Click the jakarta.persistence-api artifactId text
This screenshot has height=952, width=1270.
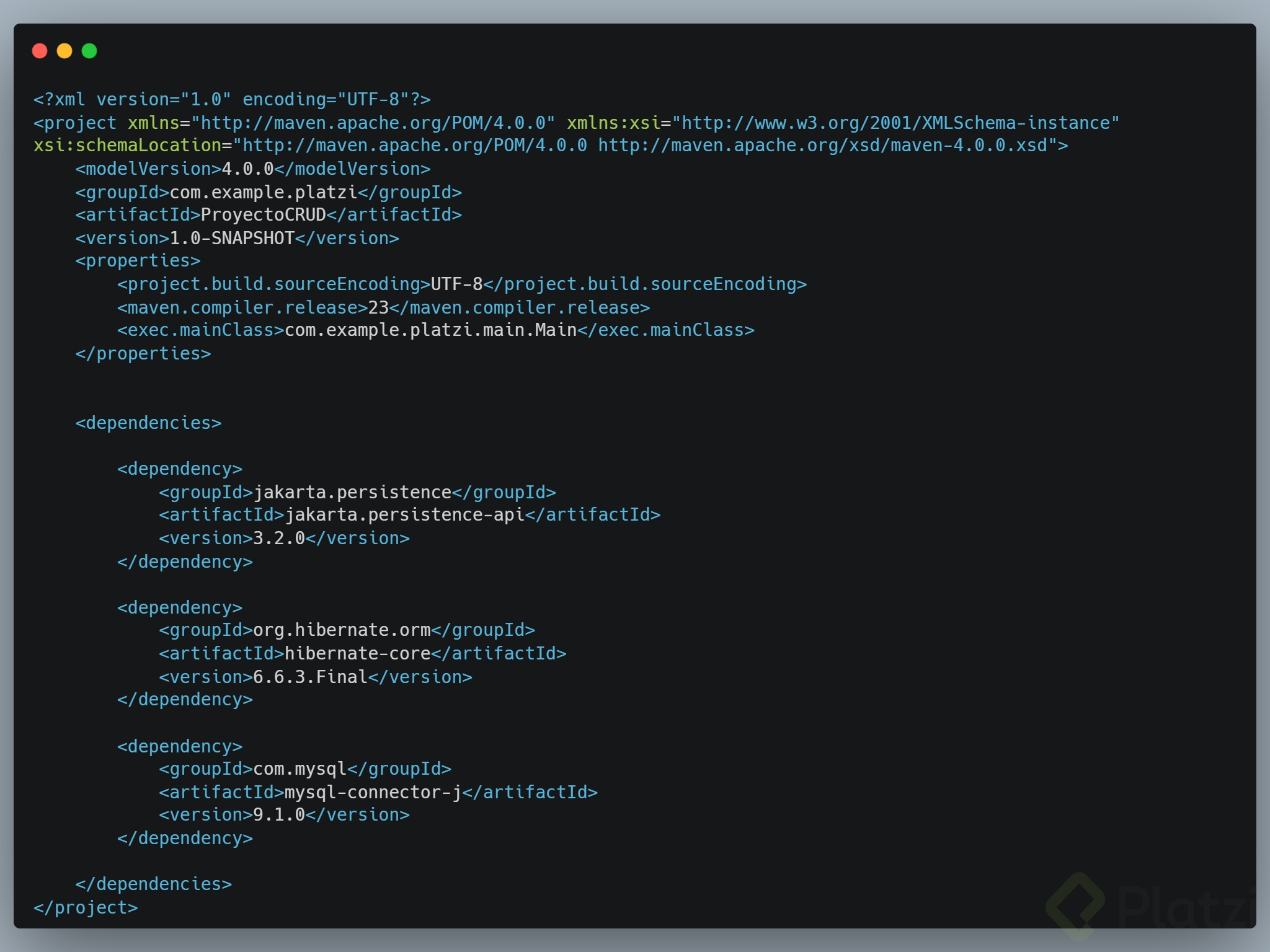coord(404,515)
